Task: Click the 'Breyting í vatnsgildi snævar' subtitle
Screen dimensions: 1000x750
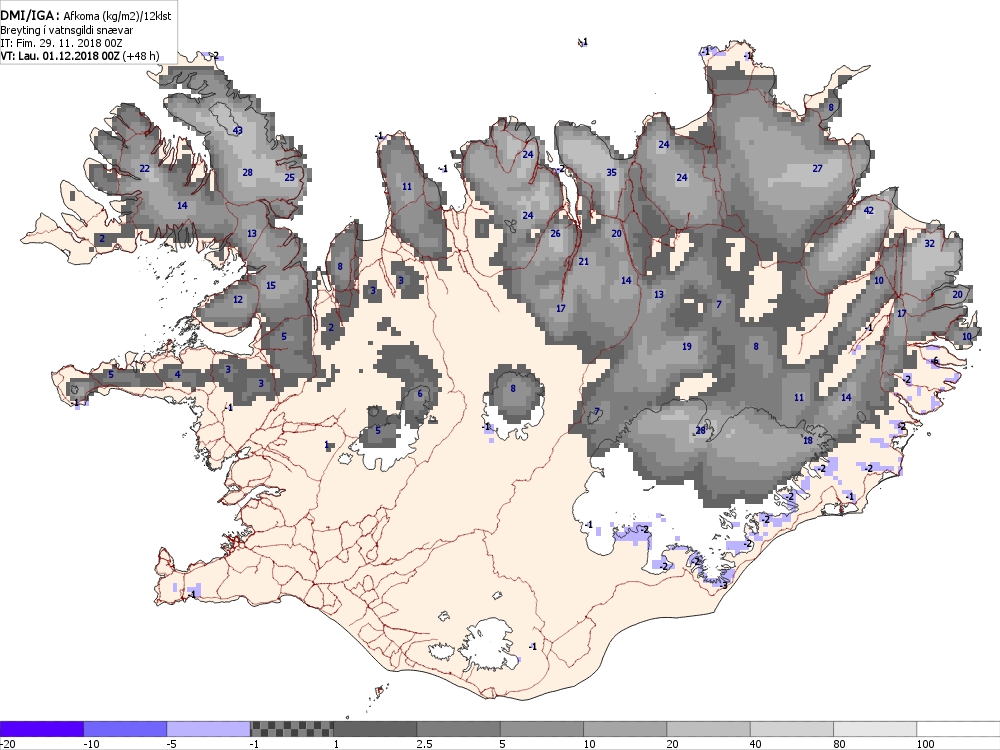Action: click(x=67, y=30)
